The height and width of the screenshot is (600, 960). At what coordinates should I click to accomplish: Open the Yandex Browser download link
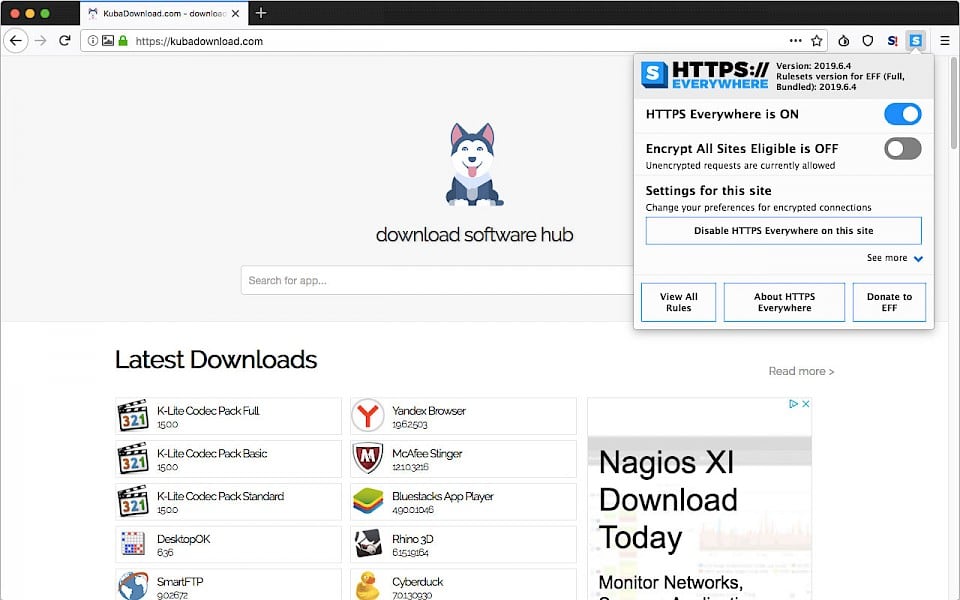(429, 411)
